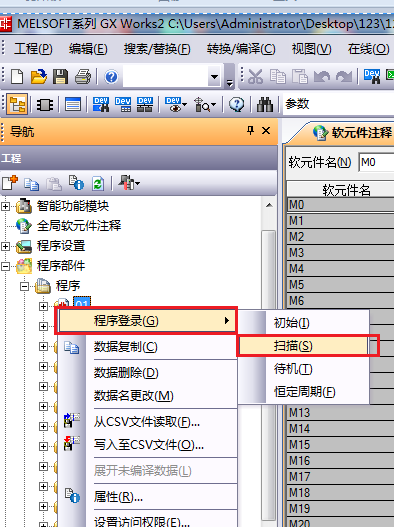
Task: Expand the 智能功能模块 tree node
Action: tap(5, 206)
